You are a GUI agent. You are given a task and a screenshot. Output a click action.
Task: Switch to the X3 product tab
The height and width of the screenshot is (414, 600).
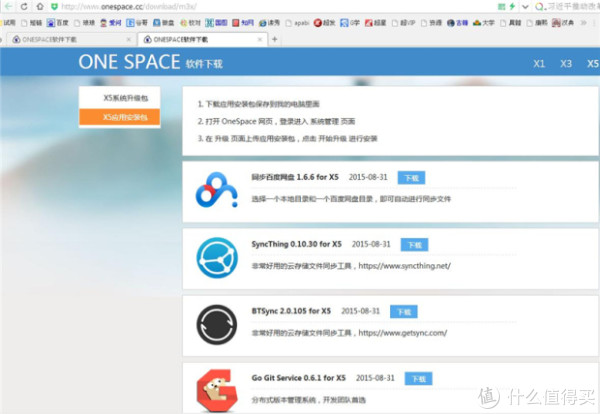[566, 63]
